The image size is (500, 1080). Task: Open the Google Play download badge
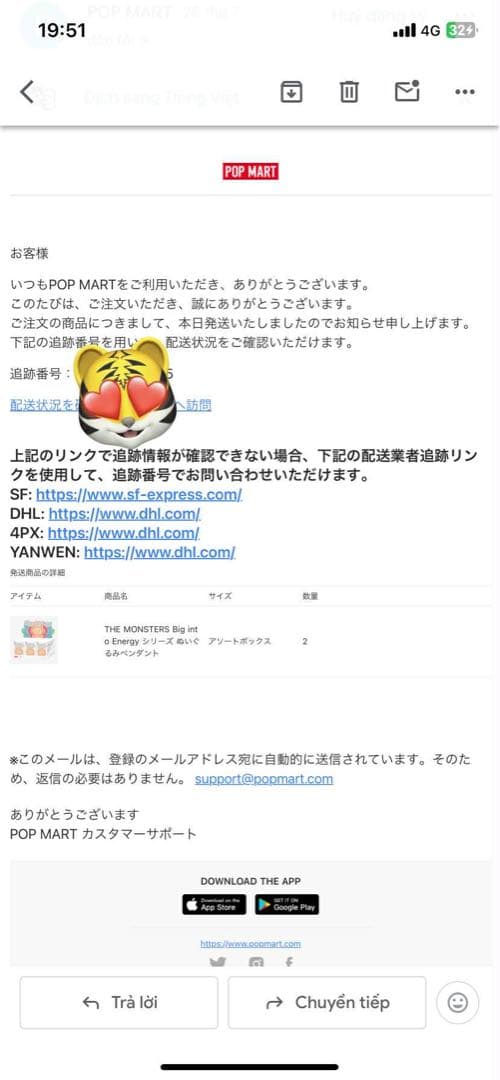tap(287, 904)
